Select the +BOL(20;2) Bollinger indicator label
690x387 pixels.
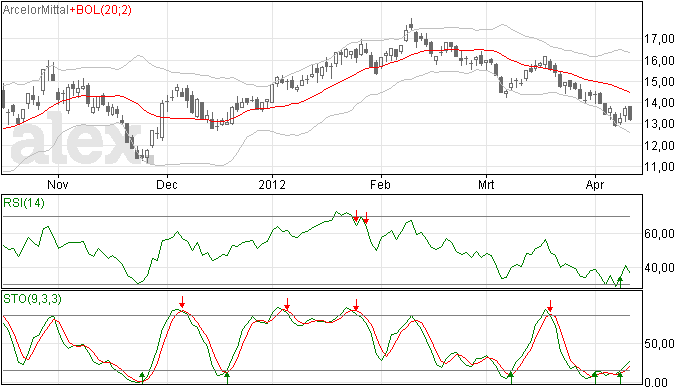pos(100,10)
